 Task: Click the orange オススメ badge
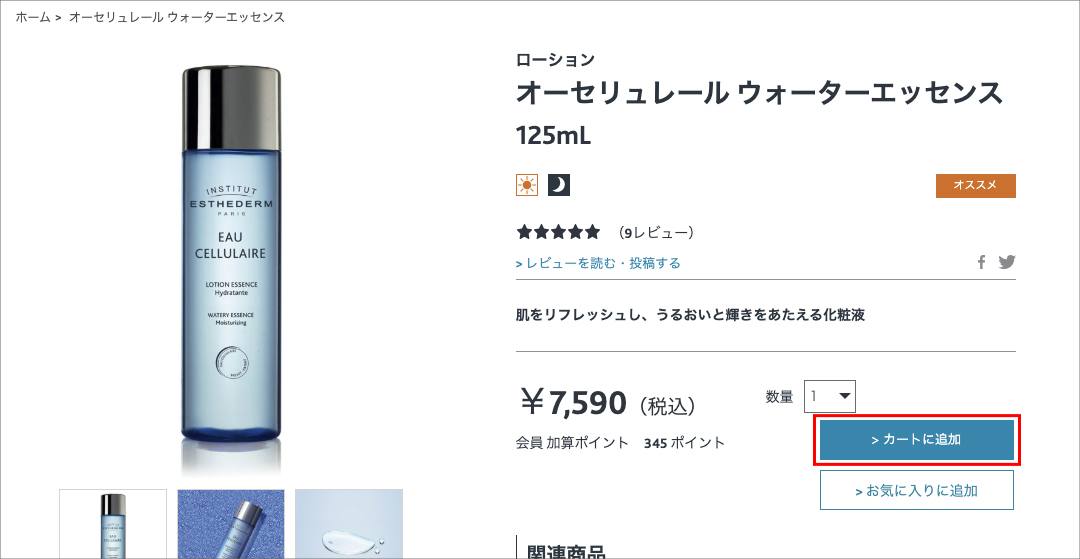pos(975,186)
